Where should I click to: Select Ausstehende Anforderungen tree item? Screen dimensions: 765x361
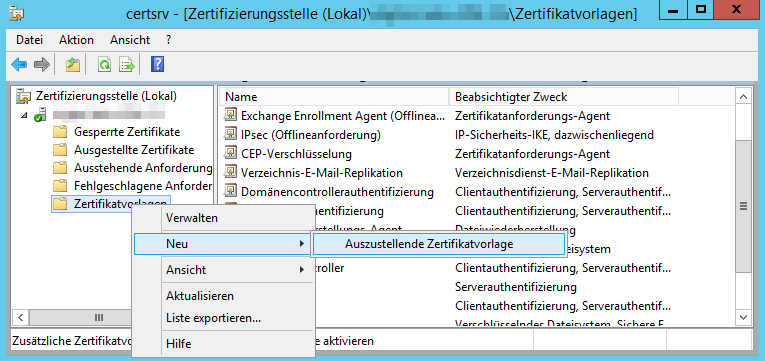[x=142, y=168]
